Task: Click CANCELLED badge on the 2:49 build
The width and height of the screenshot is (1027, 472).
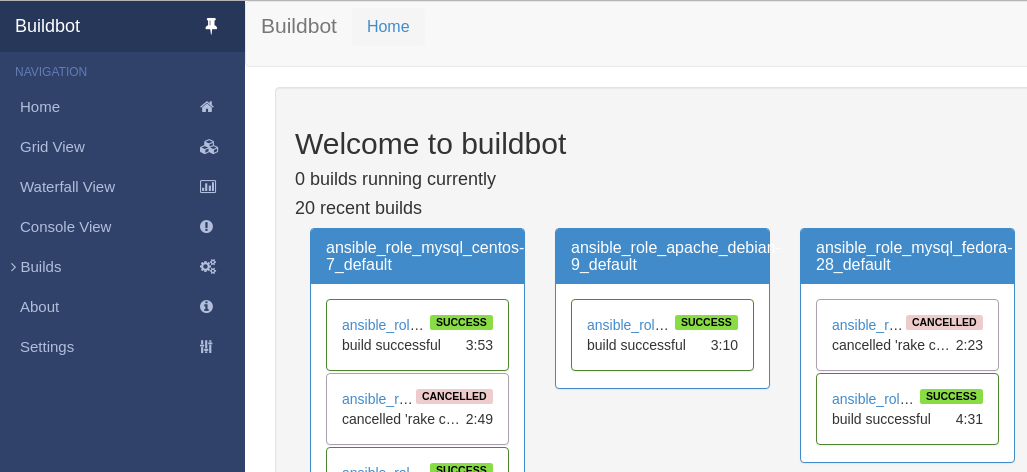Action: coord(454,396)
